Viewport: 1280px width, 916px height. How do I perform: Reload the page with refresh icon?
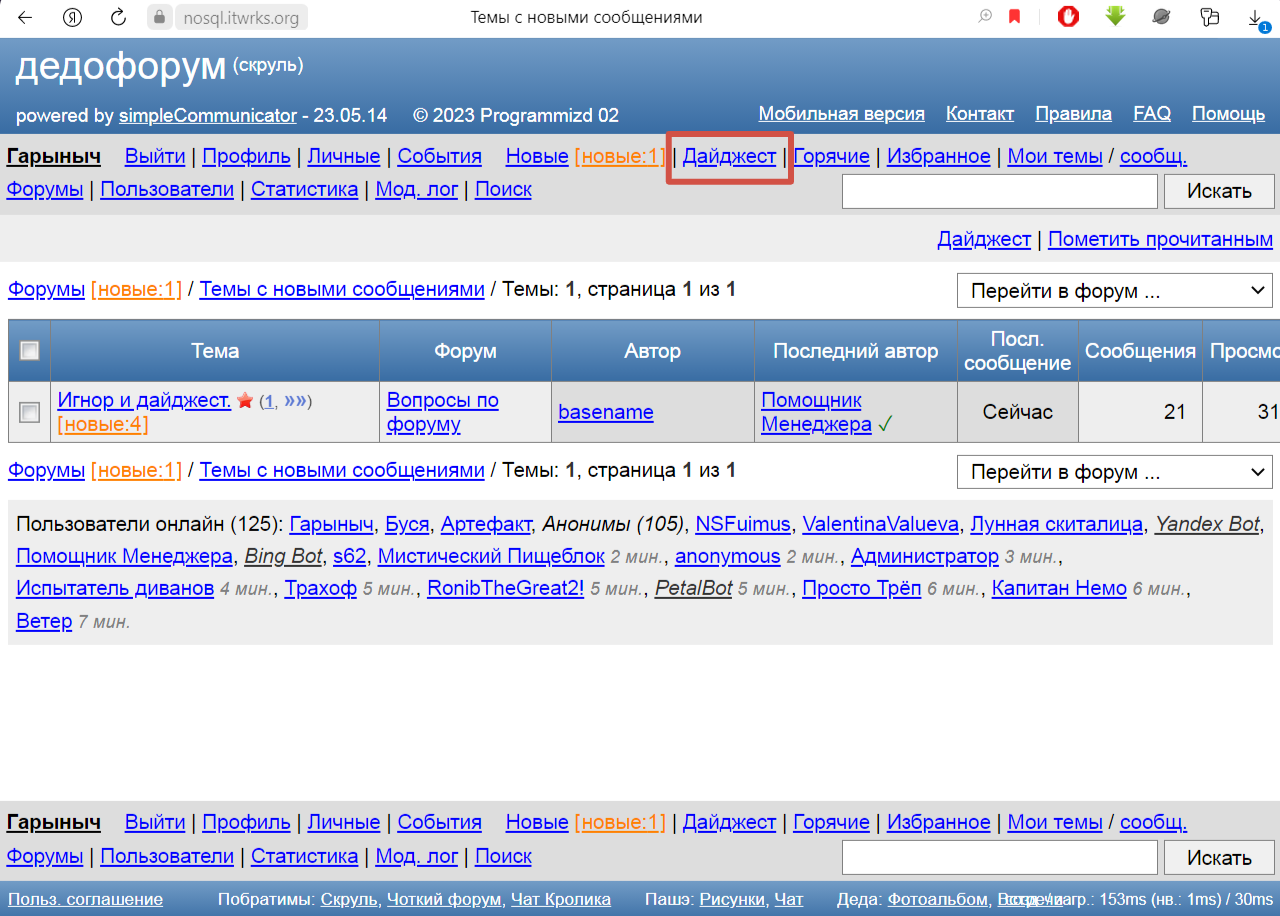point(118,17)
